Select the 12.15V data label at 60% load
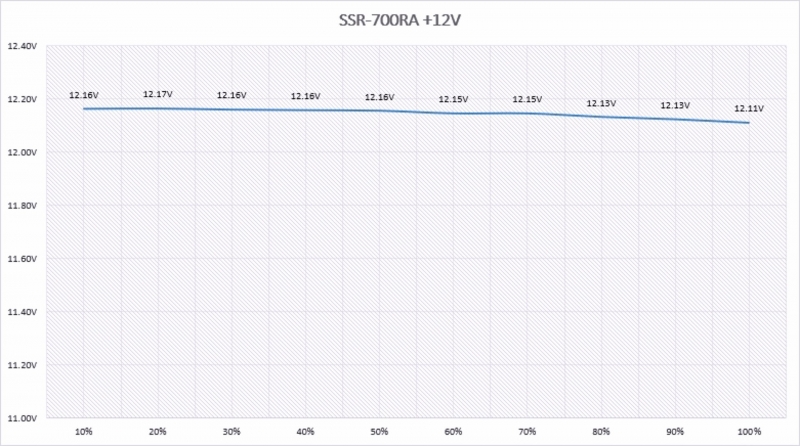 point(453,100)
